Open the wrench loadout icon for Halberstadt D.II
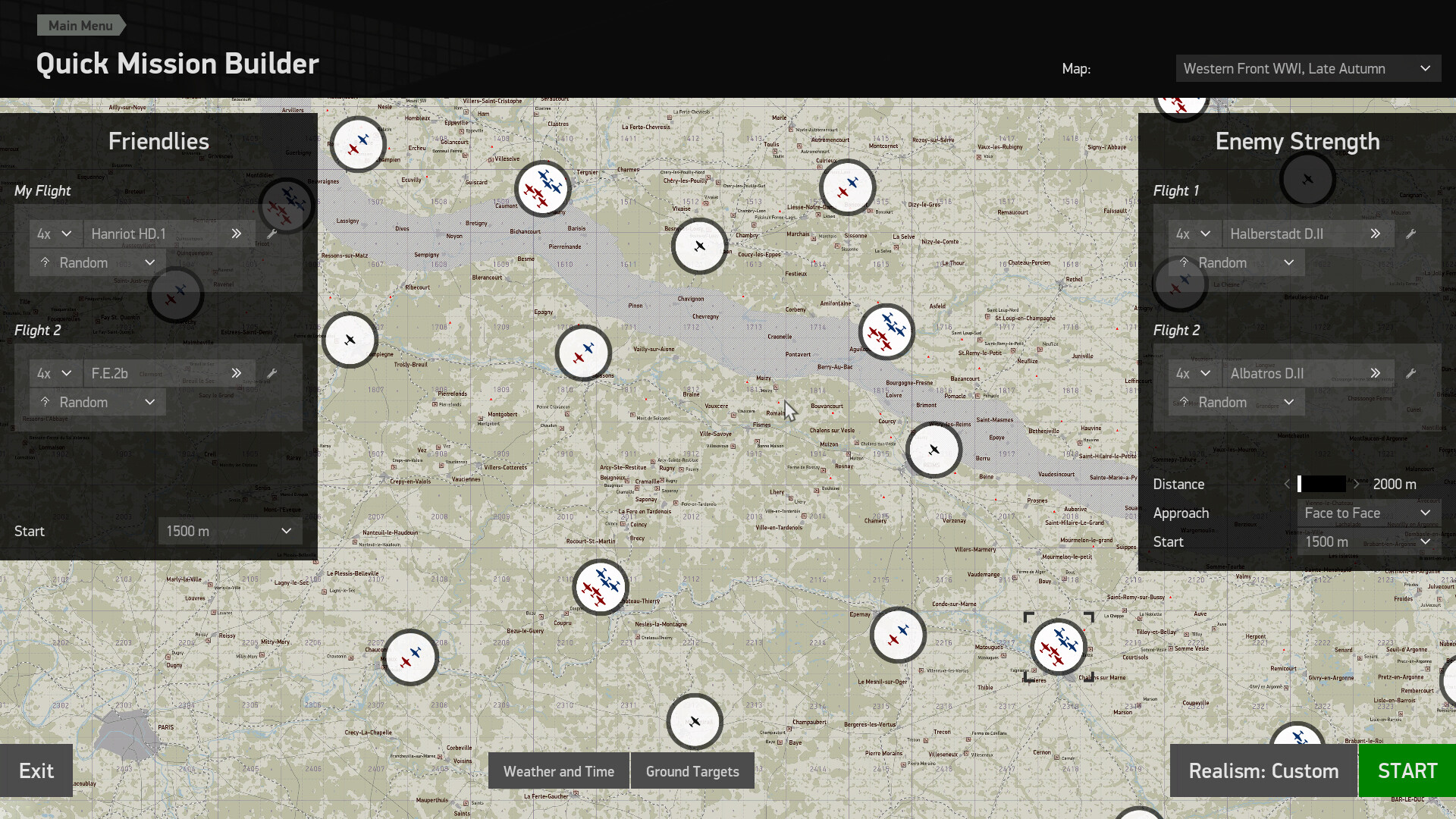Screen dimensions: 1456x819 [x=1412, y=234]
